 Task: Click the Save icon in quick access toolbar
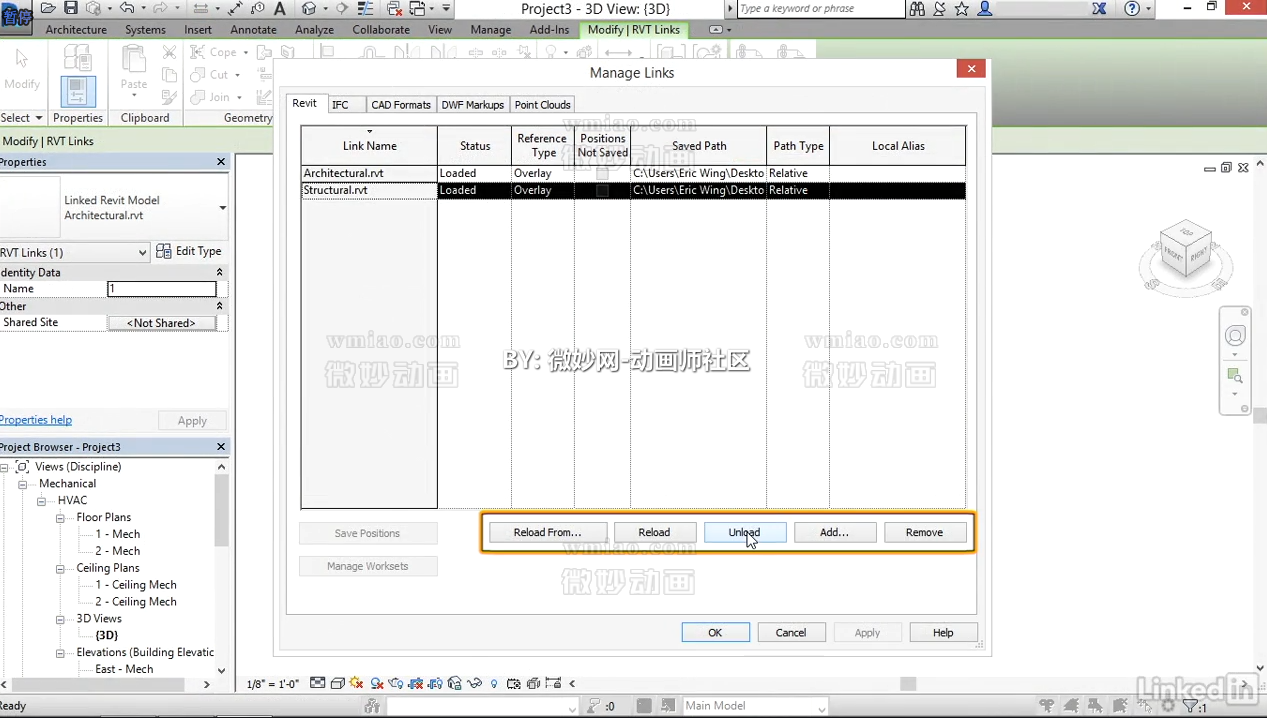point(71,9)
